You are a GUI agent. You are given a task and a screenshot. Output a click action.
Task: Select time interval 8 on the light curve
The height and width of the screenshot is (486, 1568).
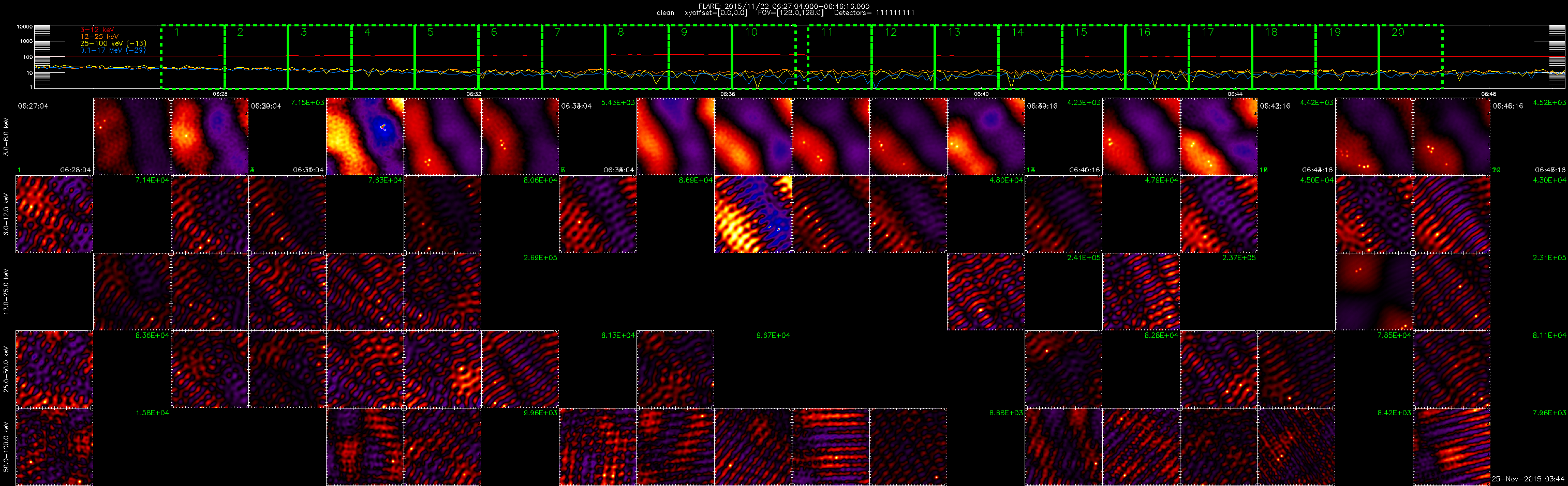click(637, 57)
